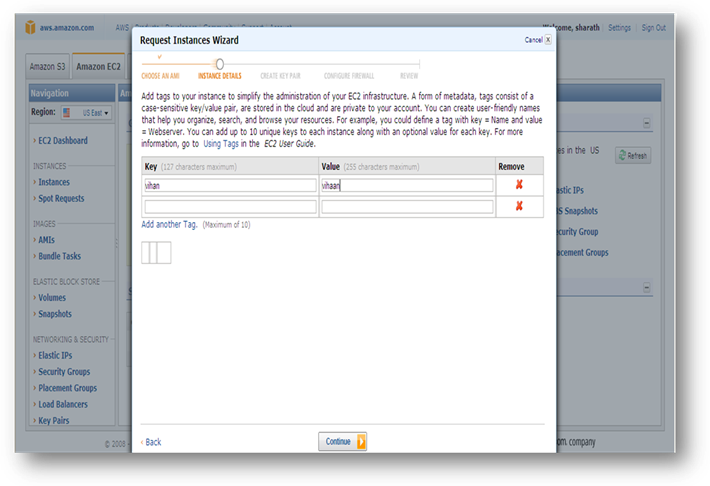
Task: Click the empty Value field in the second row
Action: (407, 207)
